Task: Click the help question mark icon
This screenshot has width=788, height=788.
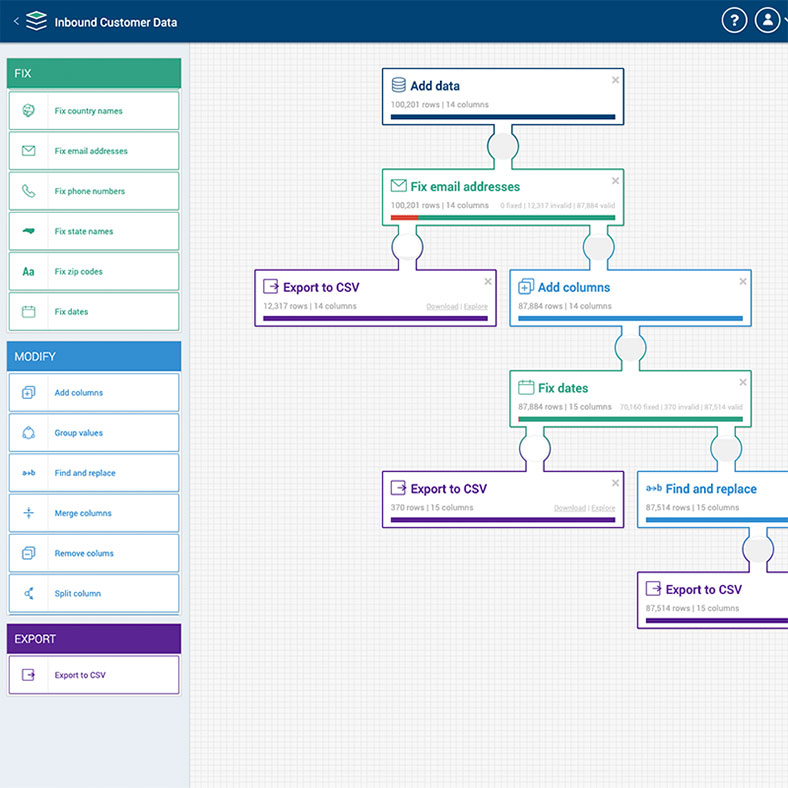Action: click(734, 20)
